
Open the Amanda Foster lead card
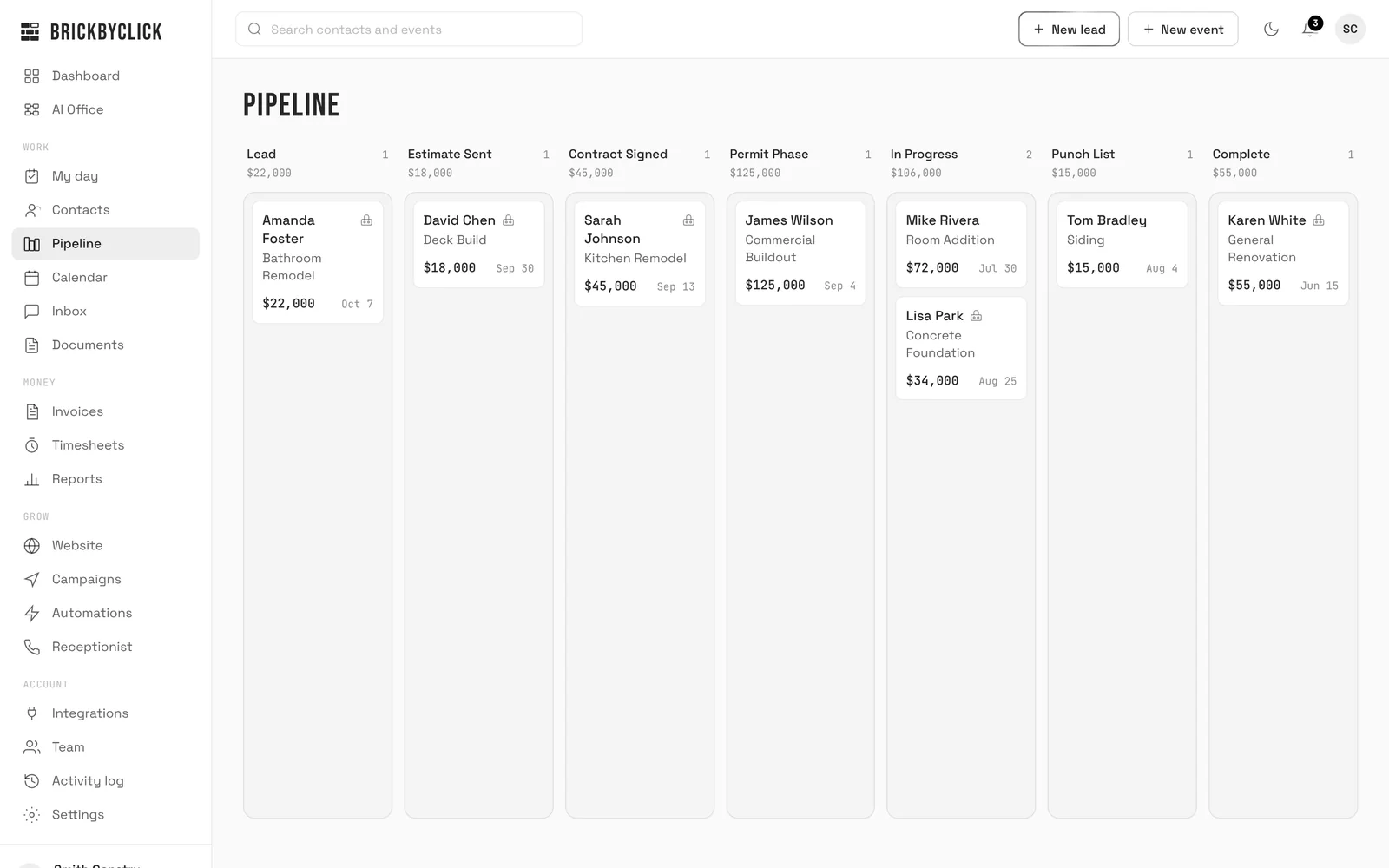[318, 262]
